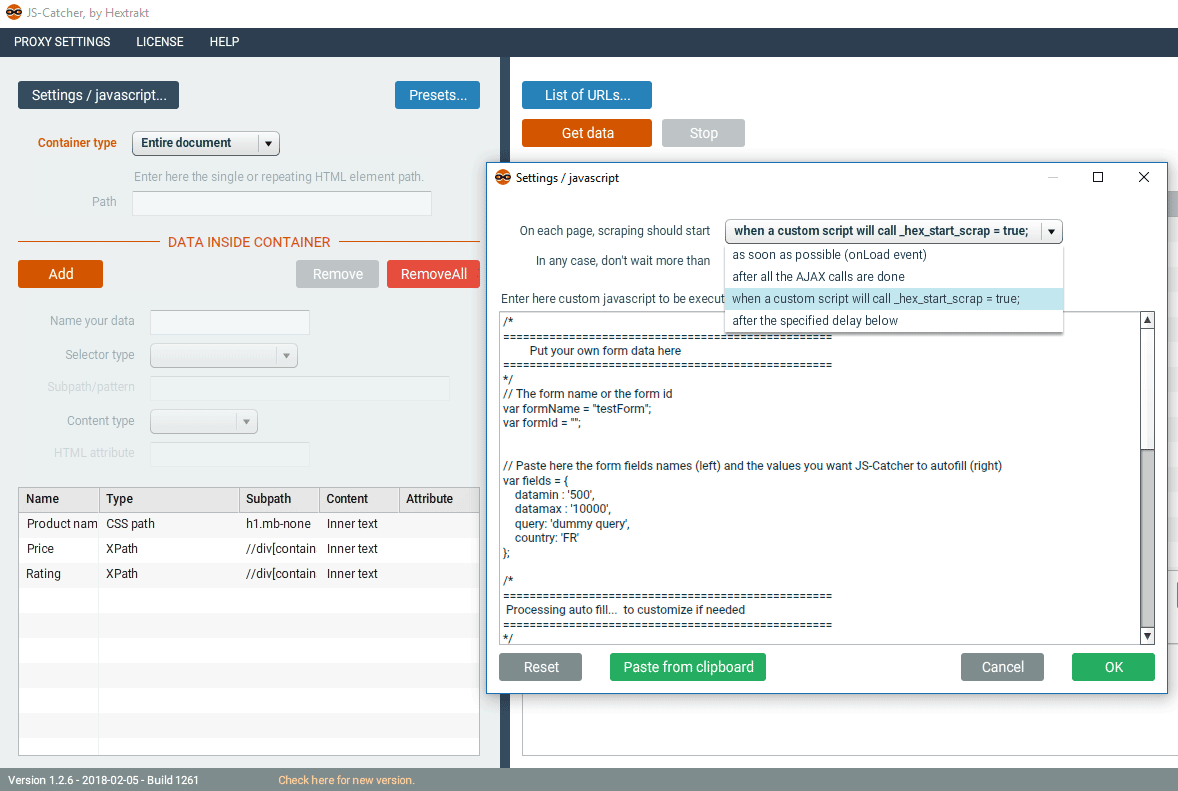Screen dimensions: 1178x791
Task: Click the 'CSS path' type cell
Action: [x=169, y=524]
